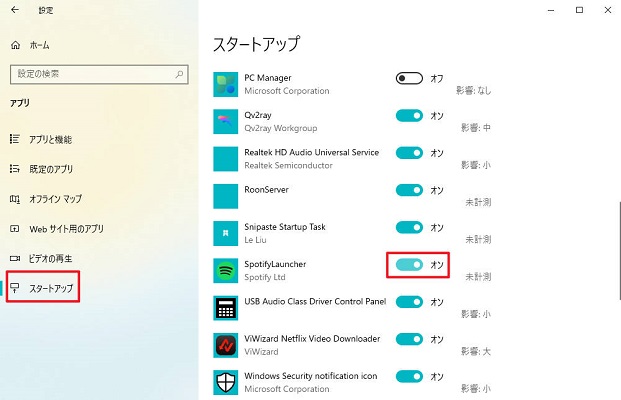Click the アプリ section header
This screenshot has height=400, width=621.
pyautogui.click(x=20, y=103)
